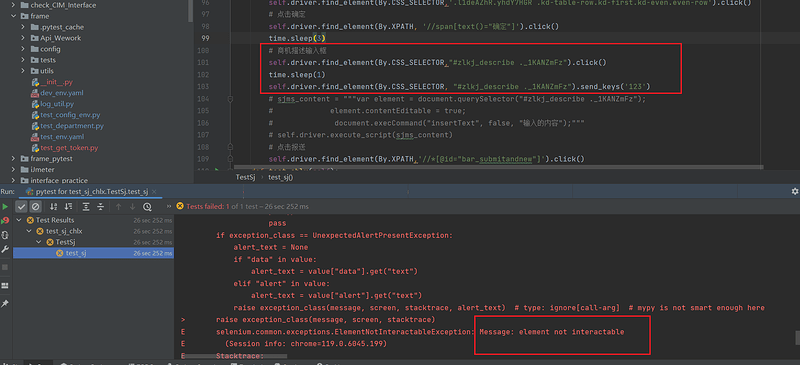Expand frame_pytest folder
800x365 pixels.
13,159
